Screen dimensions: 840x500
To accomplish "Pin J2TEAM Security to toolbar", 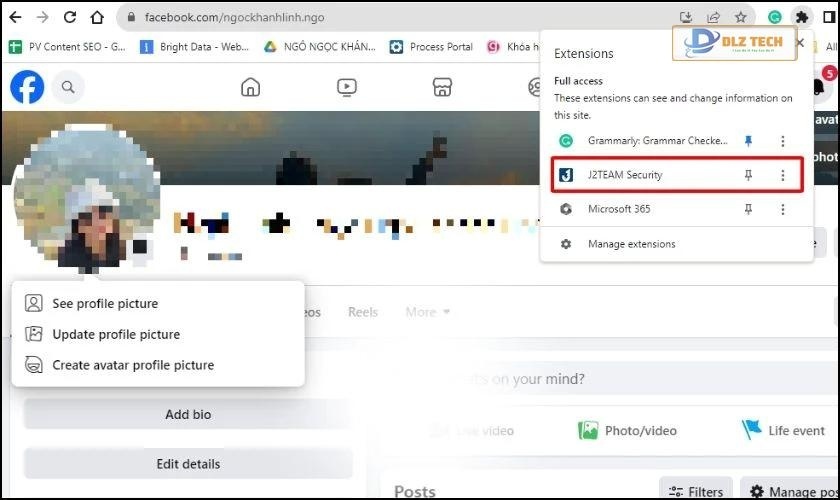I will coord(748,175).
